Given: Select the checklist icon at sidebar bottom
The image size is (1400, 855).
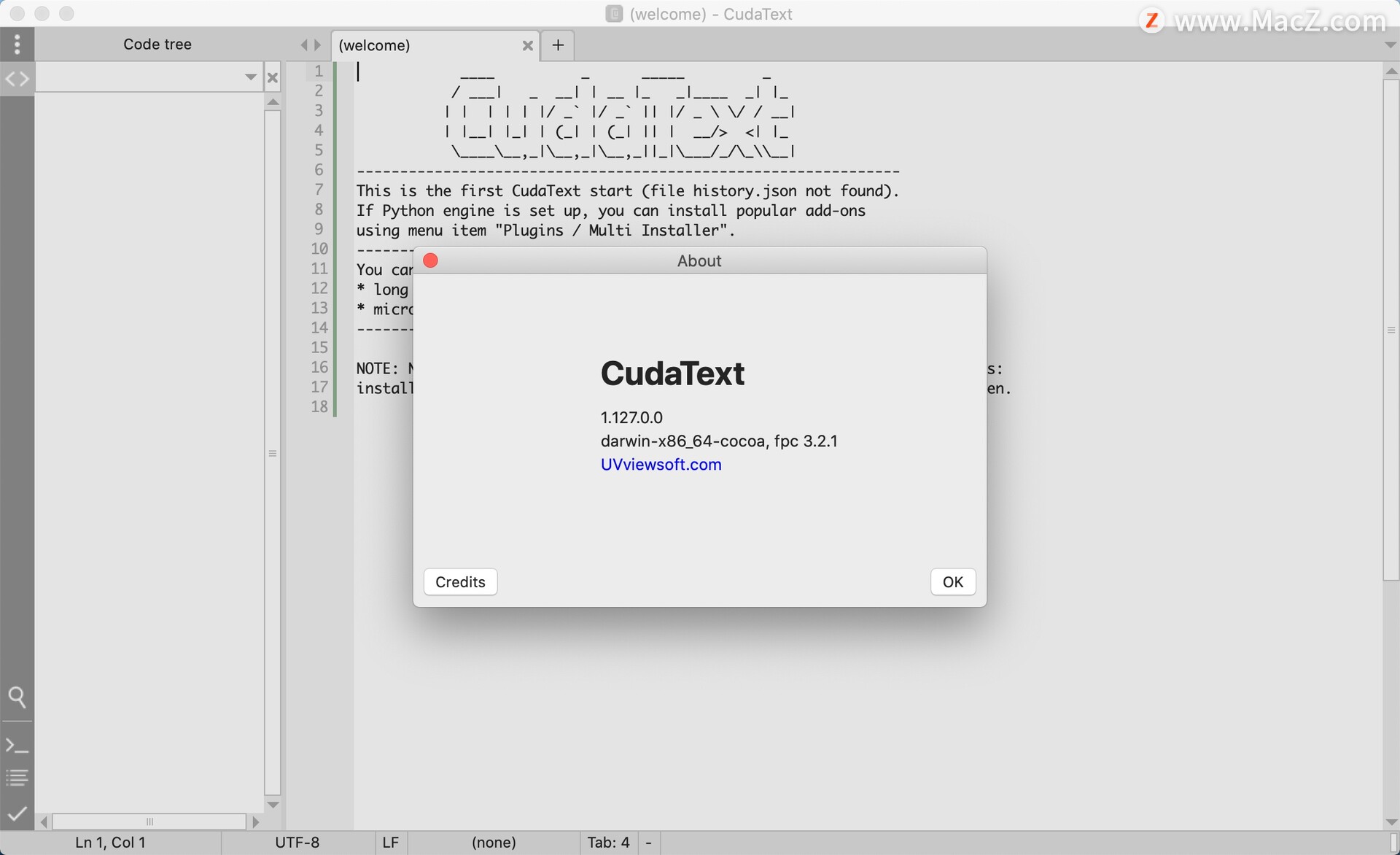Looking at the screenshot, I should pyautogui.click(x=17, y=814).
